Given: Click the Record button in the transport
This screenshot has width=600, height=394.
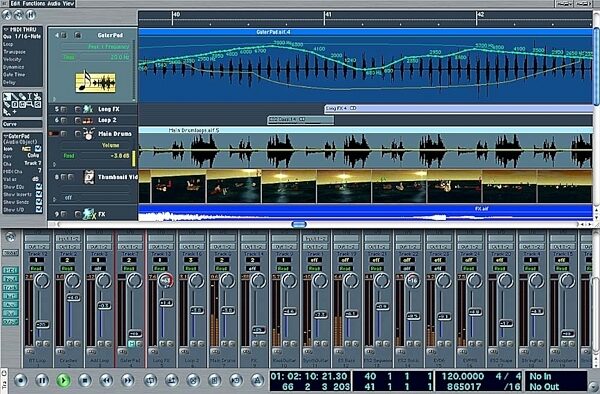Looking at the screenshot, I should 21,380.
